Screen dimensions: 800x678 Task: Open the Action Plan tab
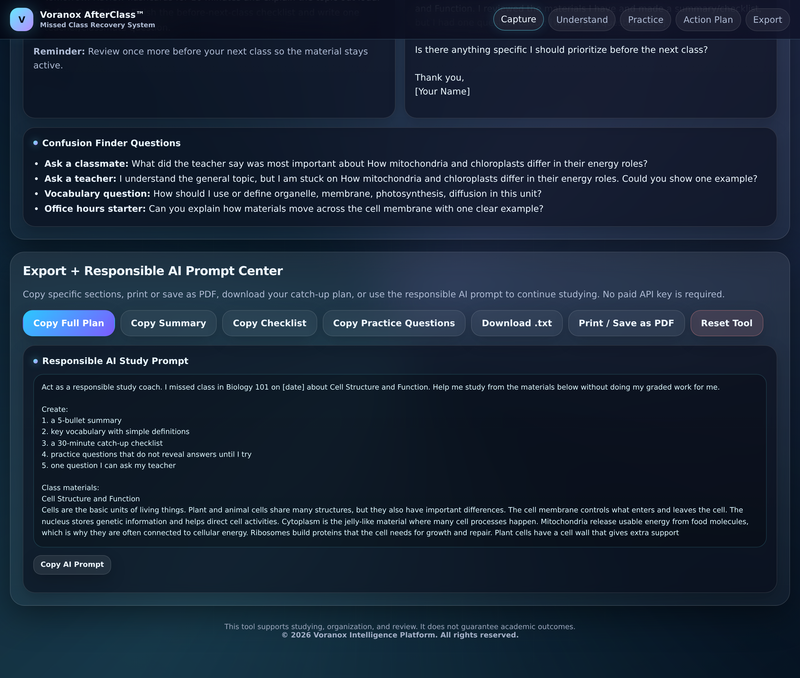pos(708,19)
